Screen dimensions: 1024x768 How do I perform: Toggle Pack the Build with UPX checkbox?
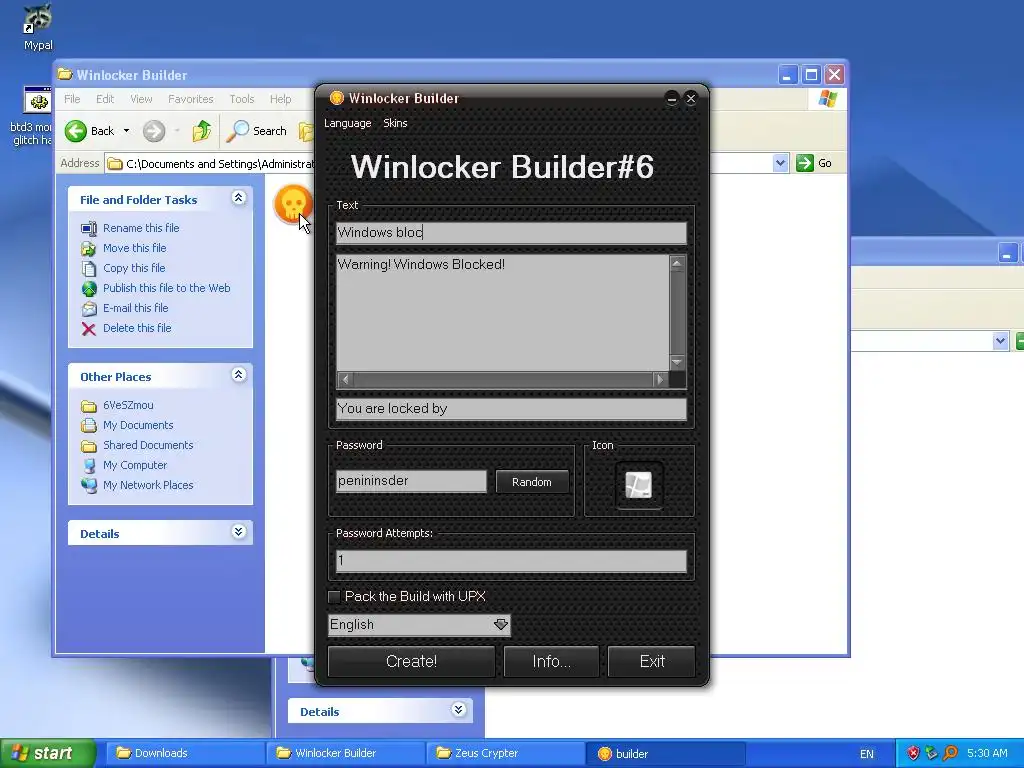click(334, 596)
